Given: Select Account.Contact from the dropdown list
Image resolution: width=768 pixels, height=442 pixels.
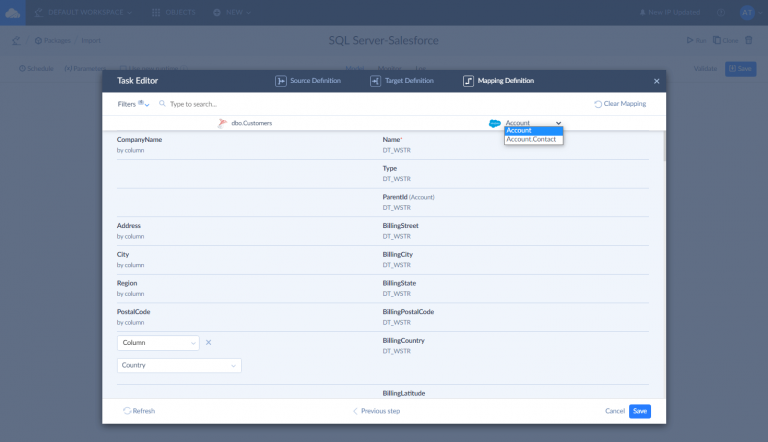Looking at the screenshot, I should click(532, 139).
